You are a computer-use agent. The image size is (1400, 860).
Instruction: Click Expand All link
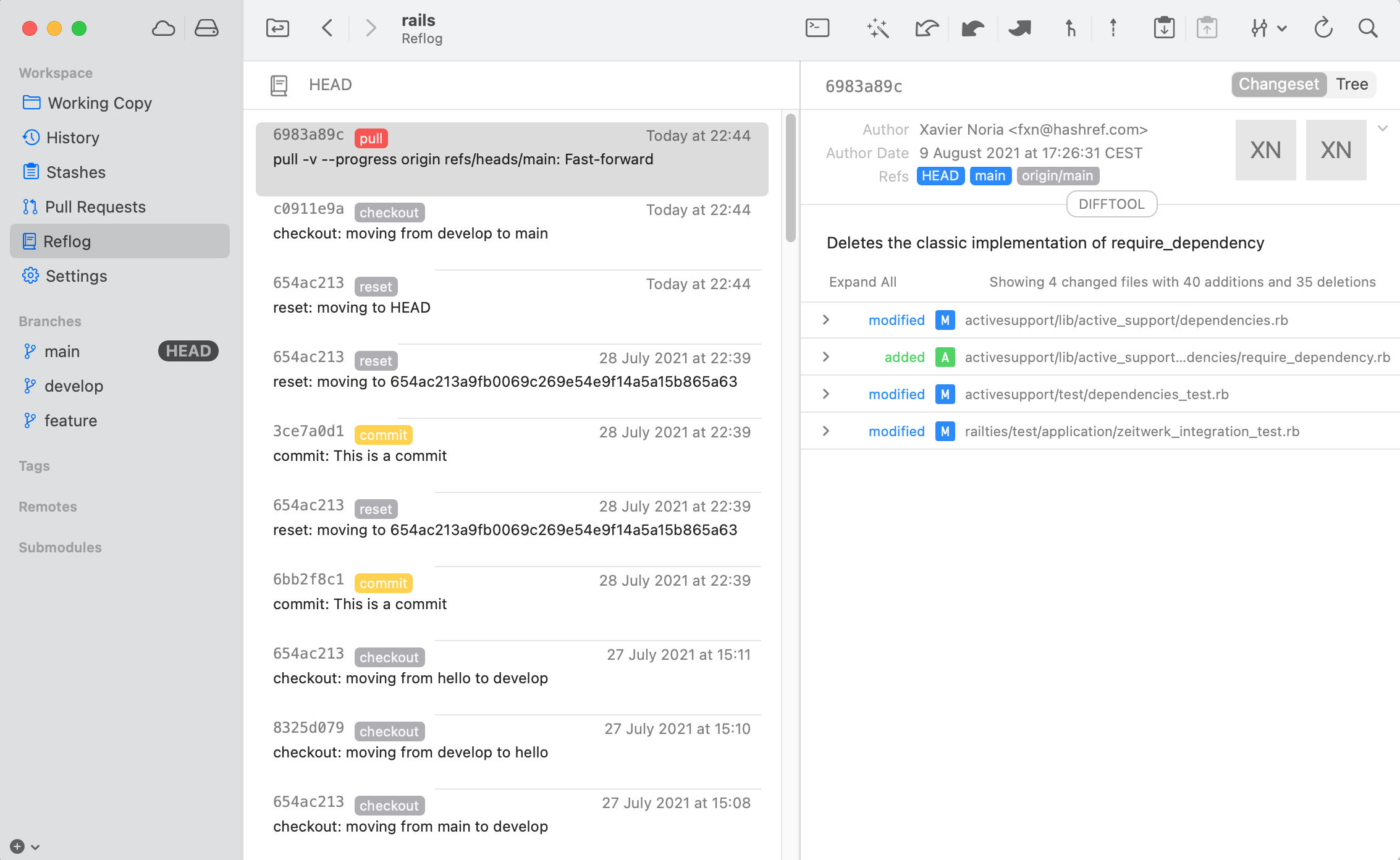click(x=862, y=282)
